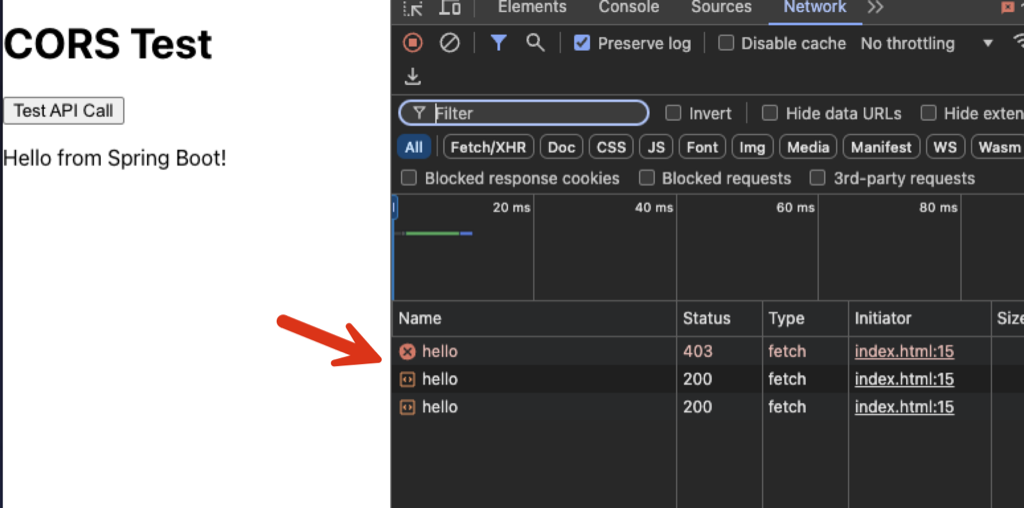Click into the Filter text field
Image resolution: width=1024 pixels, height=508 pixels.
point(524,113)
